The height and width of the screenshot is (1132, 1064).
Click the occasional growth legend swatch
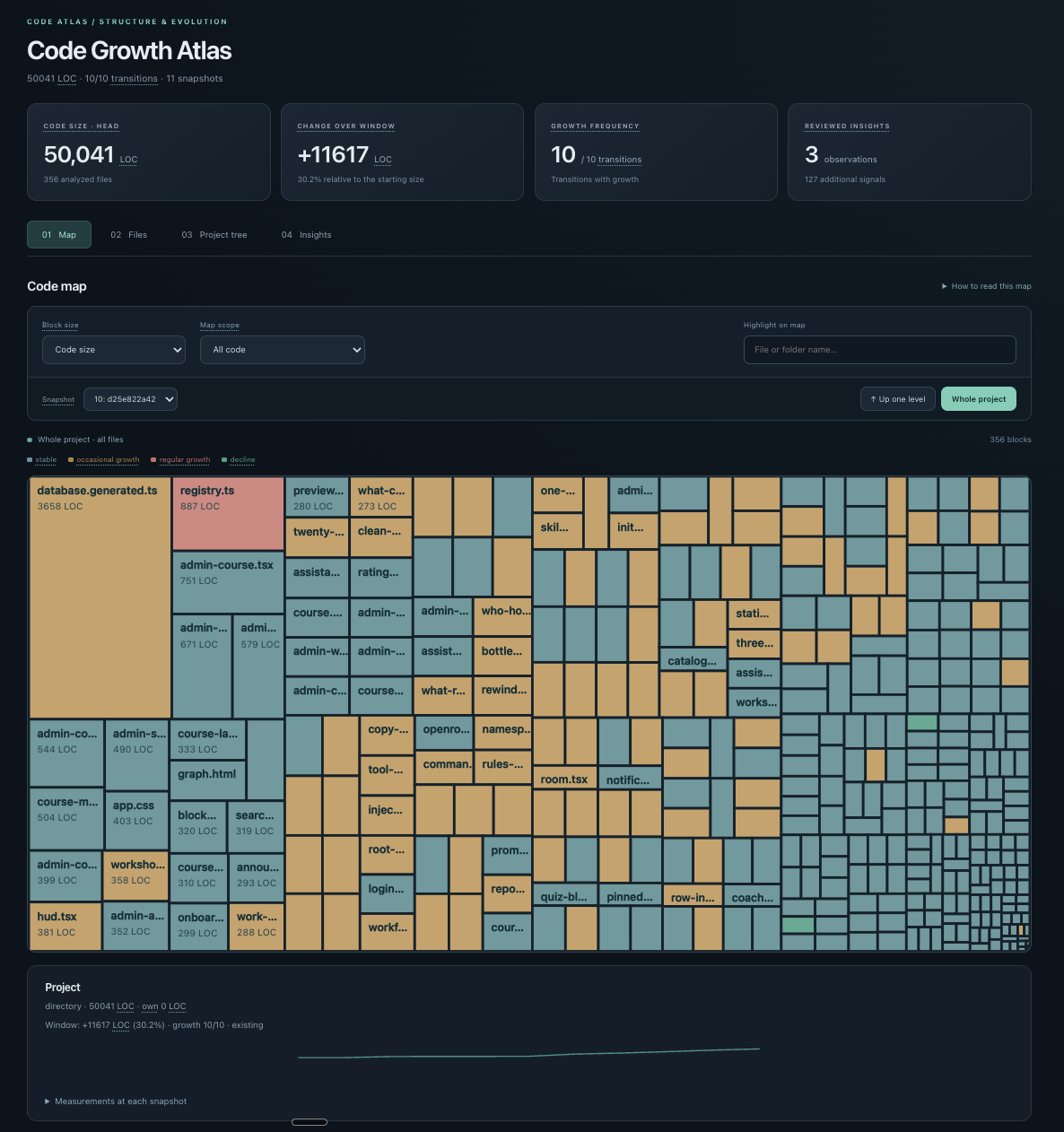(x=71, y=460)
